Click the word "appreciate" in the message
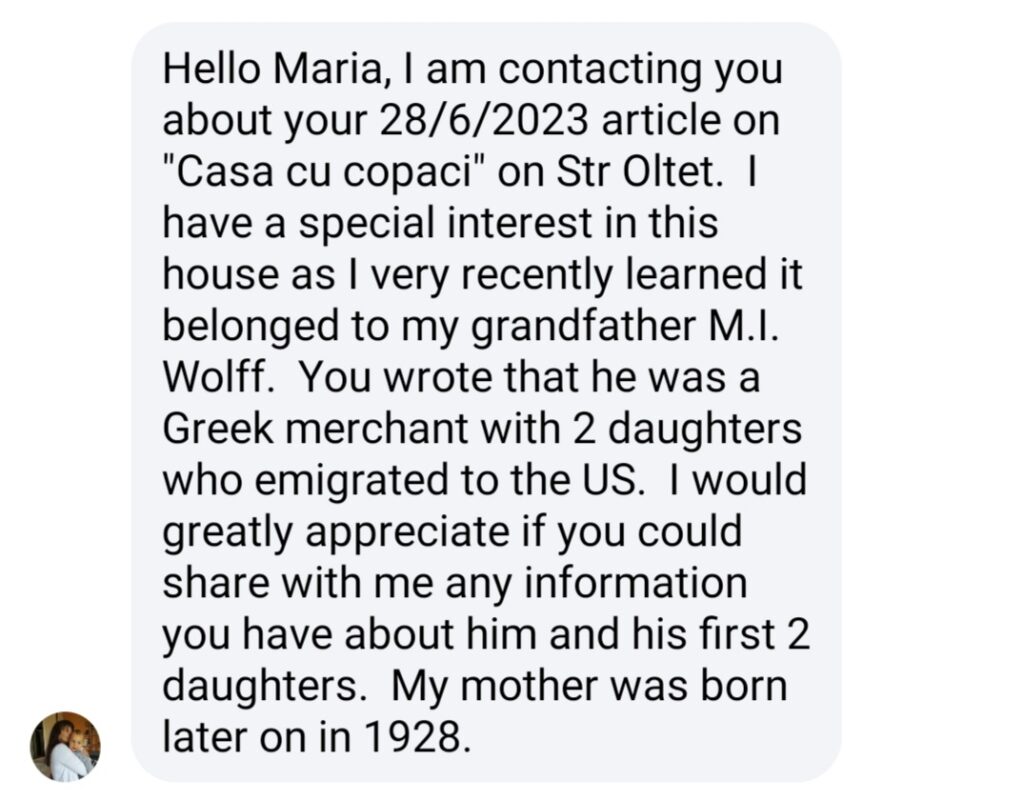 tap(407, 532)
